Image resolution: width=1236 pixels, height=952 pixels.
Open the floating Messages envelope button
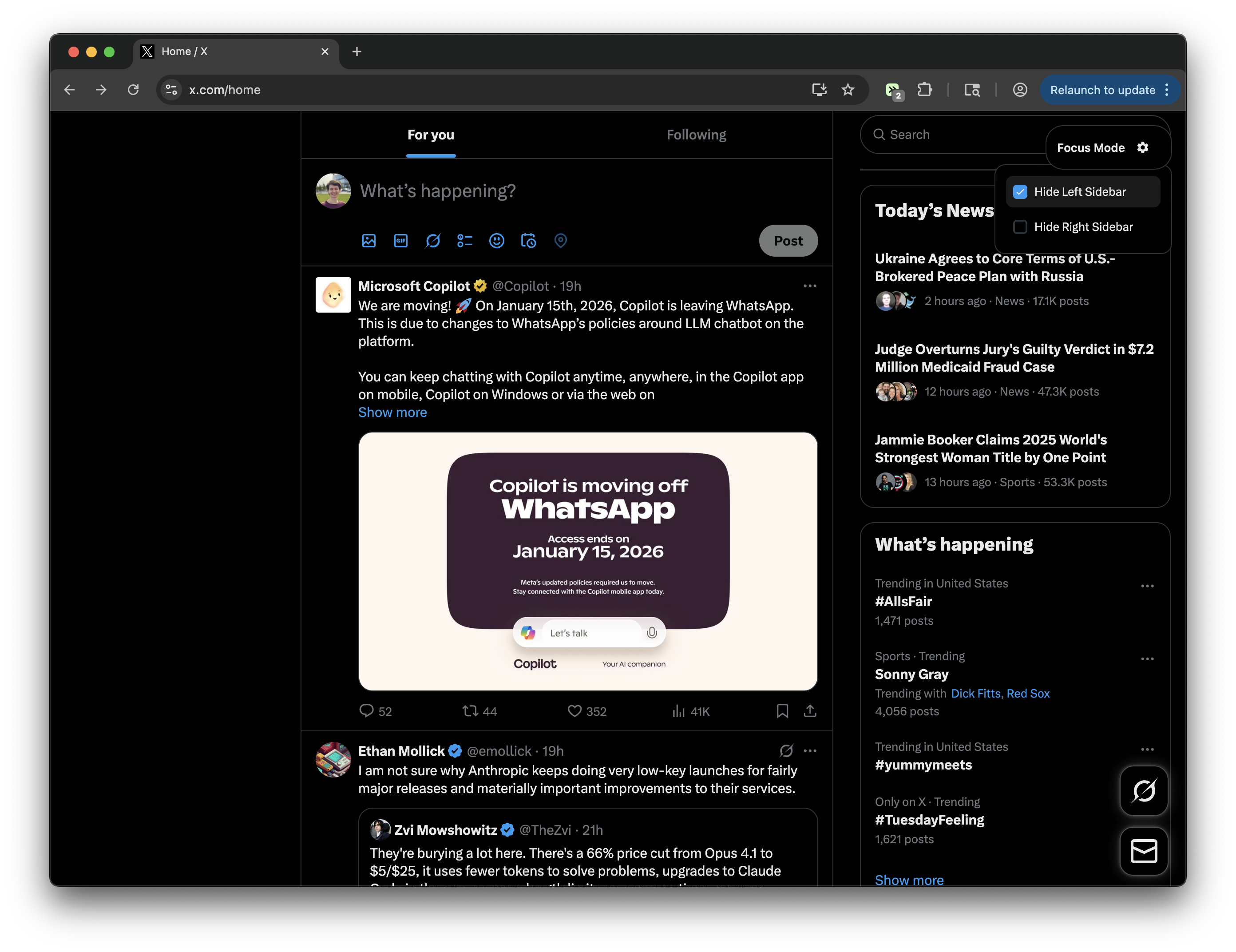pyautogui.click(x=1144, y=851)
